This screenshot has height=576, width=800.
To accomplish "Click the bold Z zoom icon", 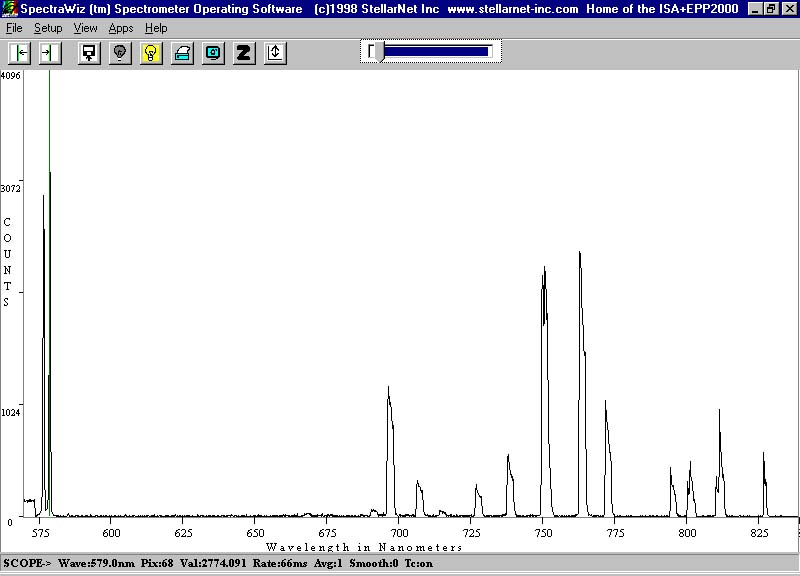I will [x=244, y=53].
